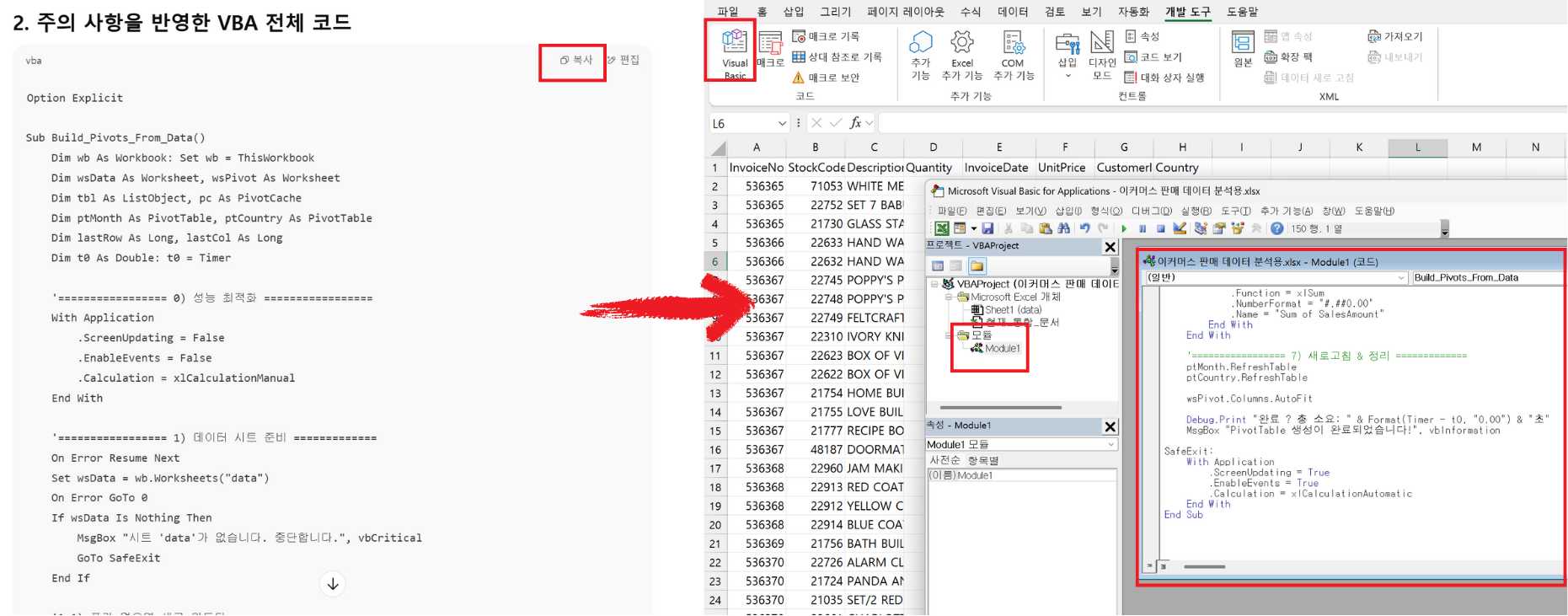Open the 자동화 ribbon tab
The height and width of the screenshot is (616, 1568).
[x=1133, y=11]
